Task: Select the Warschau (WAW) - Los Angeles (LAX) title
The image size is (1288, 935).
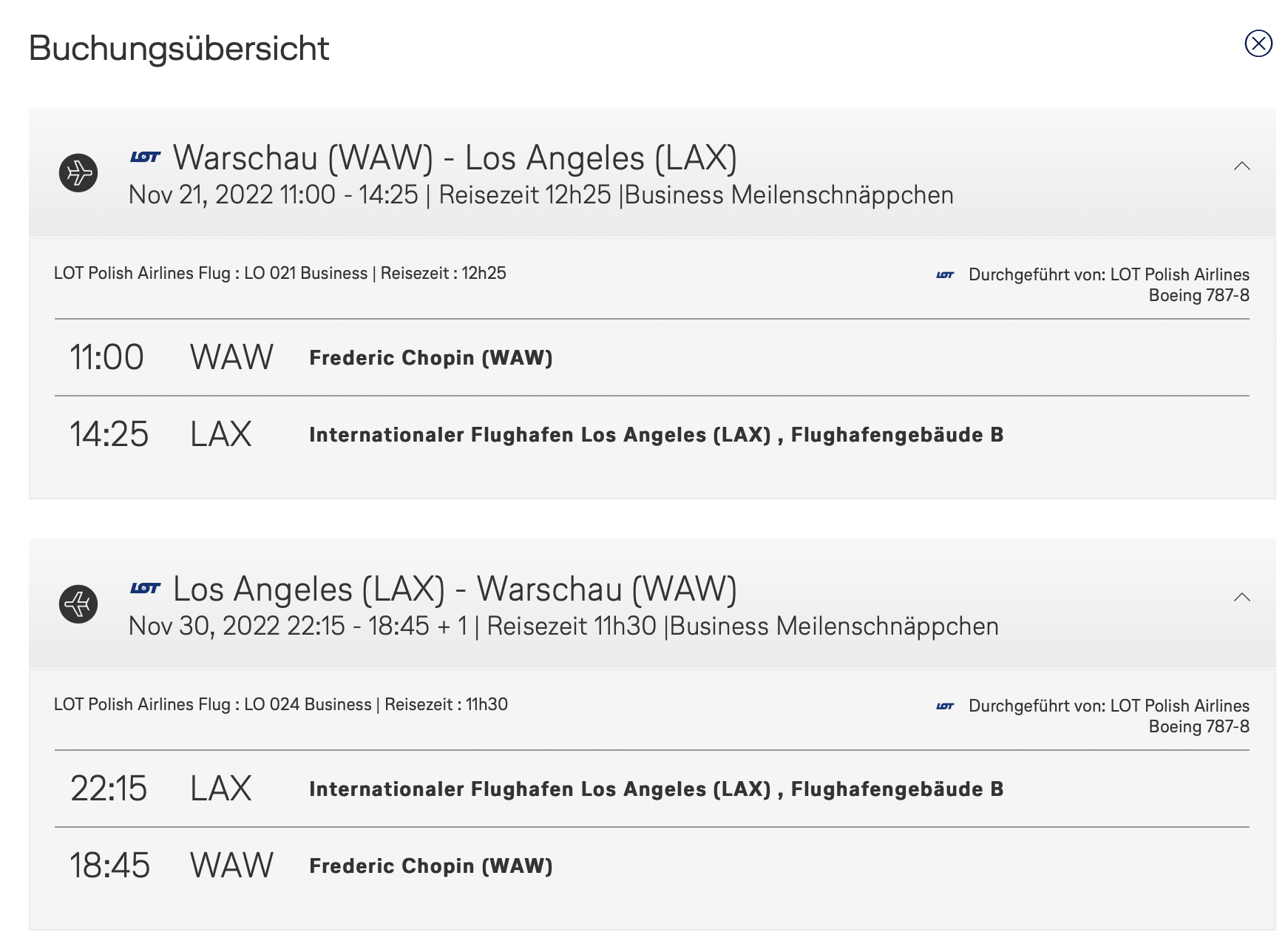Action: click(455, 158)
